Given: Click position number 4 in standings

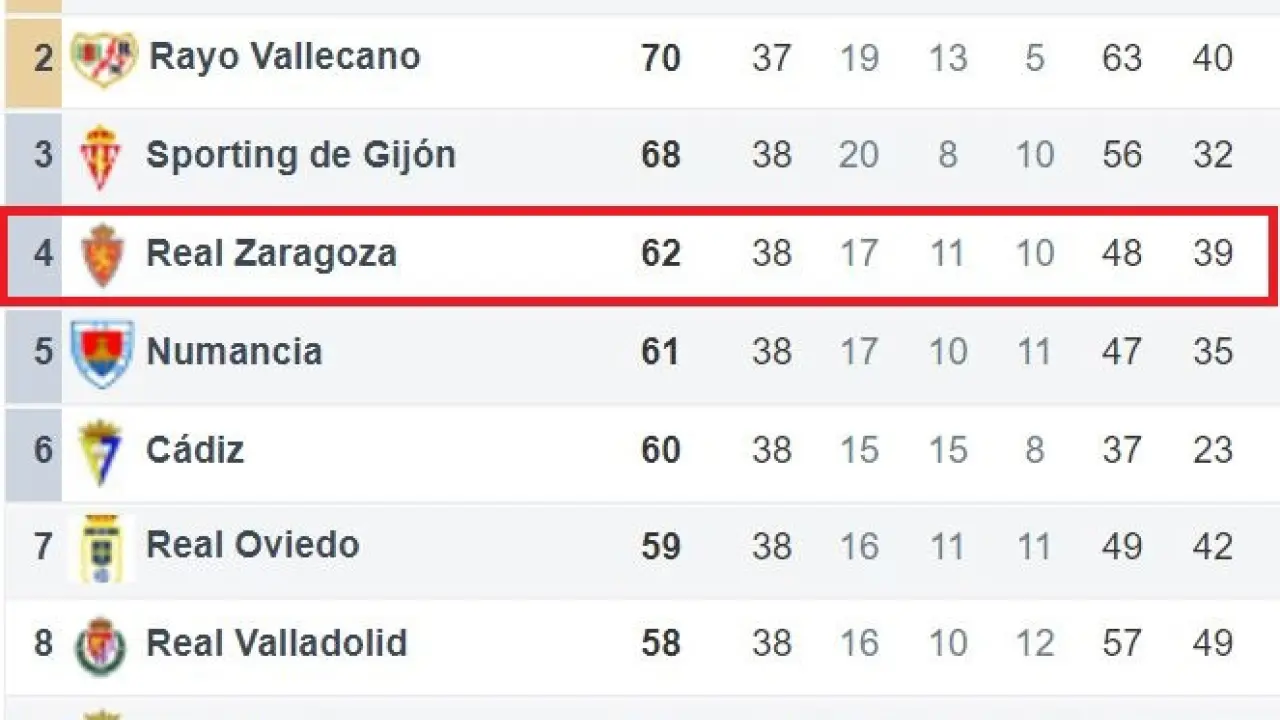Looking at the screenshot, I should click(42, 253).
